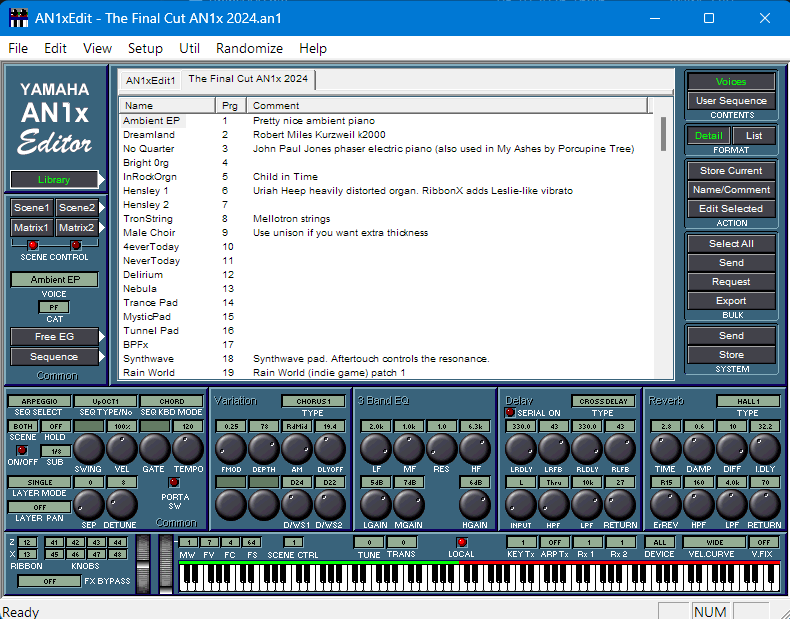The image size is (790, 619).
Task: Click the Variation DLYOFF knob
Action: click(330, 448)
